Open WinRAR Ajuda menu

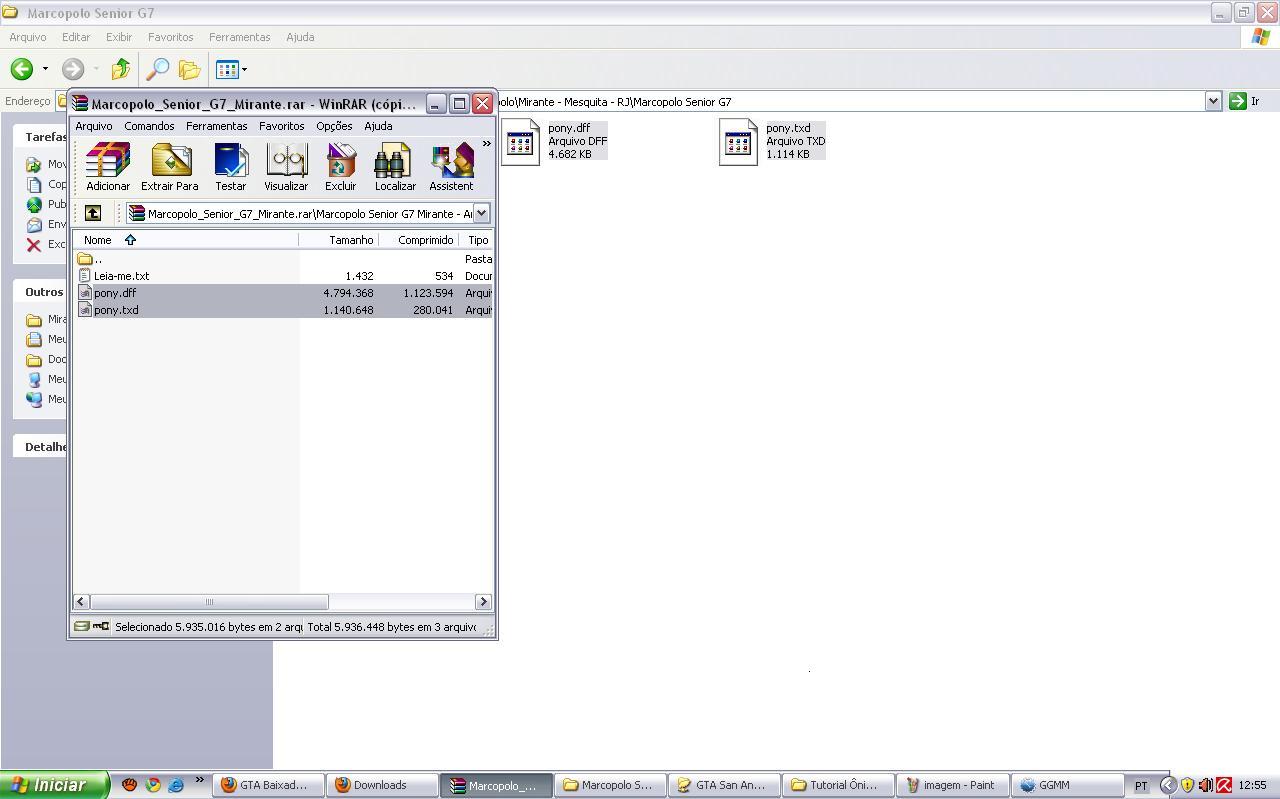(378, 126)
